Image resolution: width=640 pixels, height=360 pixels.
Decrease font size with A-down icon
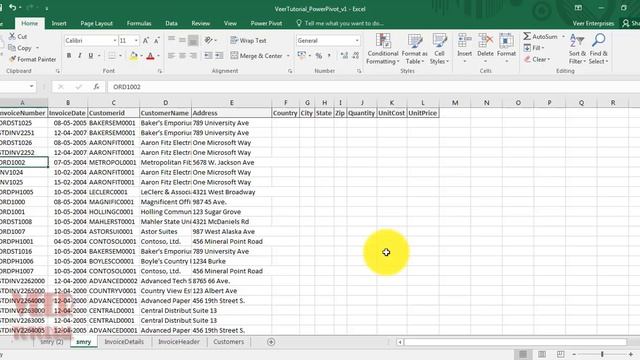[x=156, y=40]
